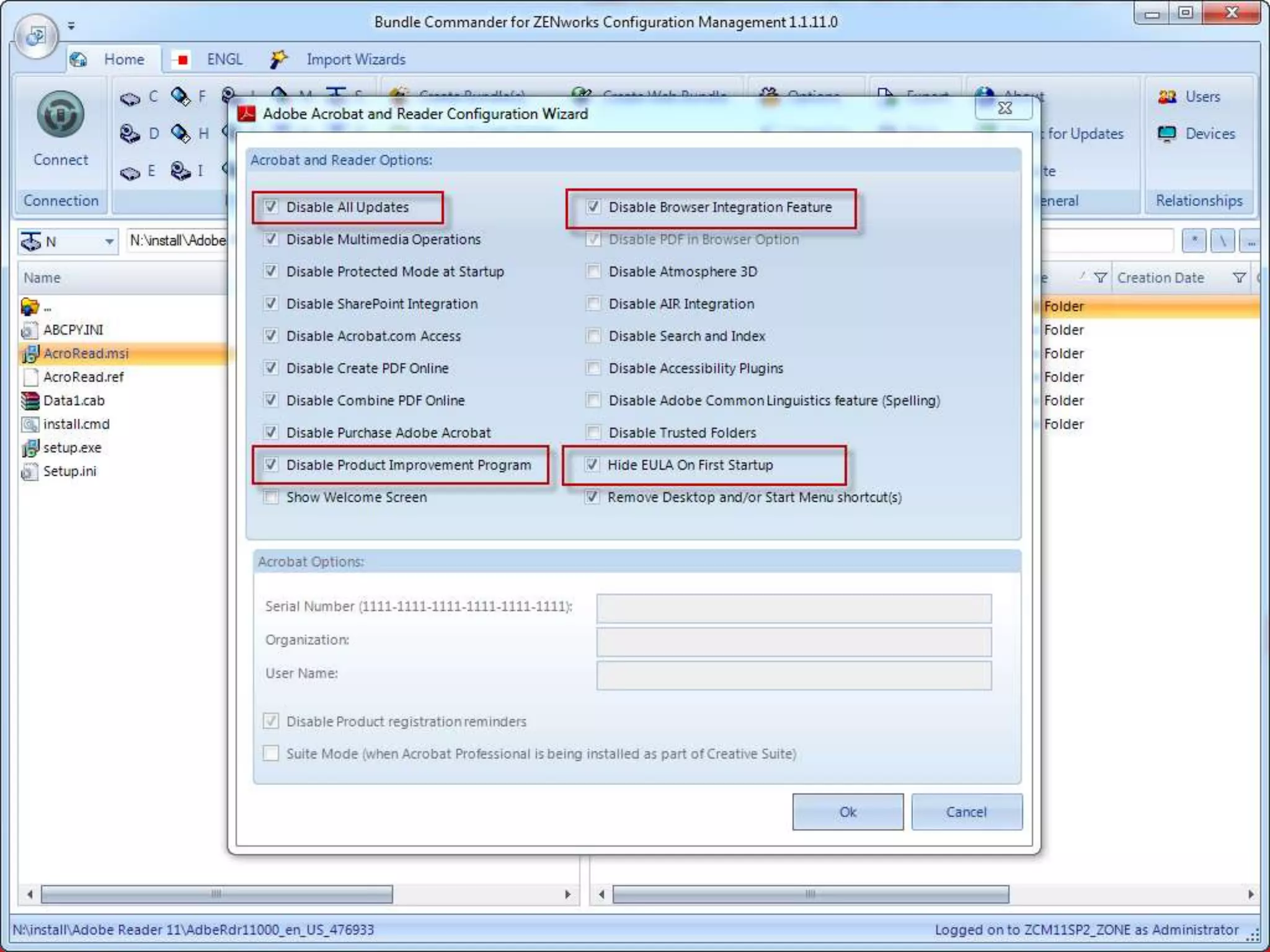Check Disable Atmosphere 3D option
Viewport: 1270px width, 952px height.
(x=593, y=271)
